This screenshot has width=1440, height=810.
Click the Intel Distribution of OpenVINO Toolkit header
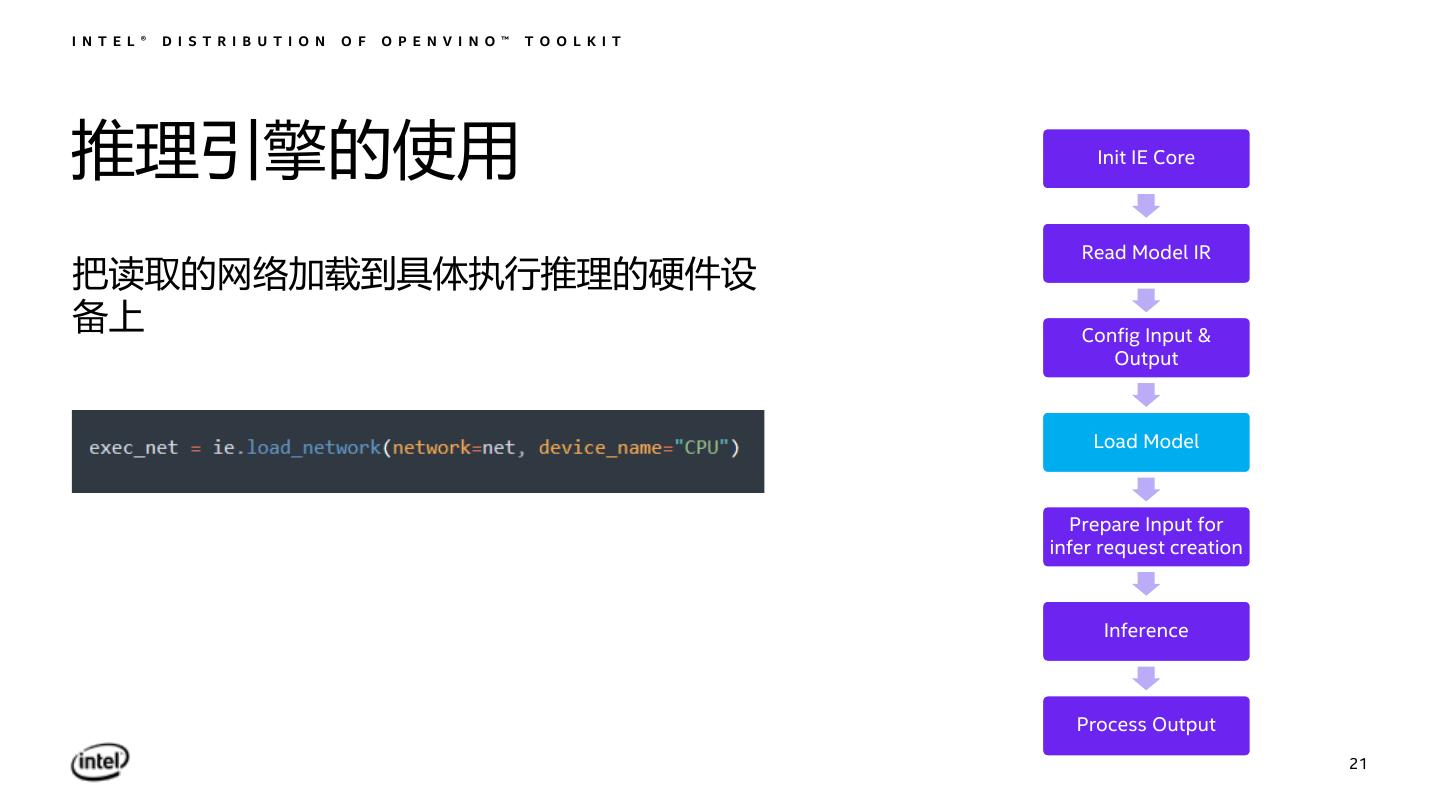click(348, 41)
